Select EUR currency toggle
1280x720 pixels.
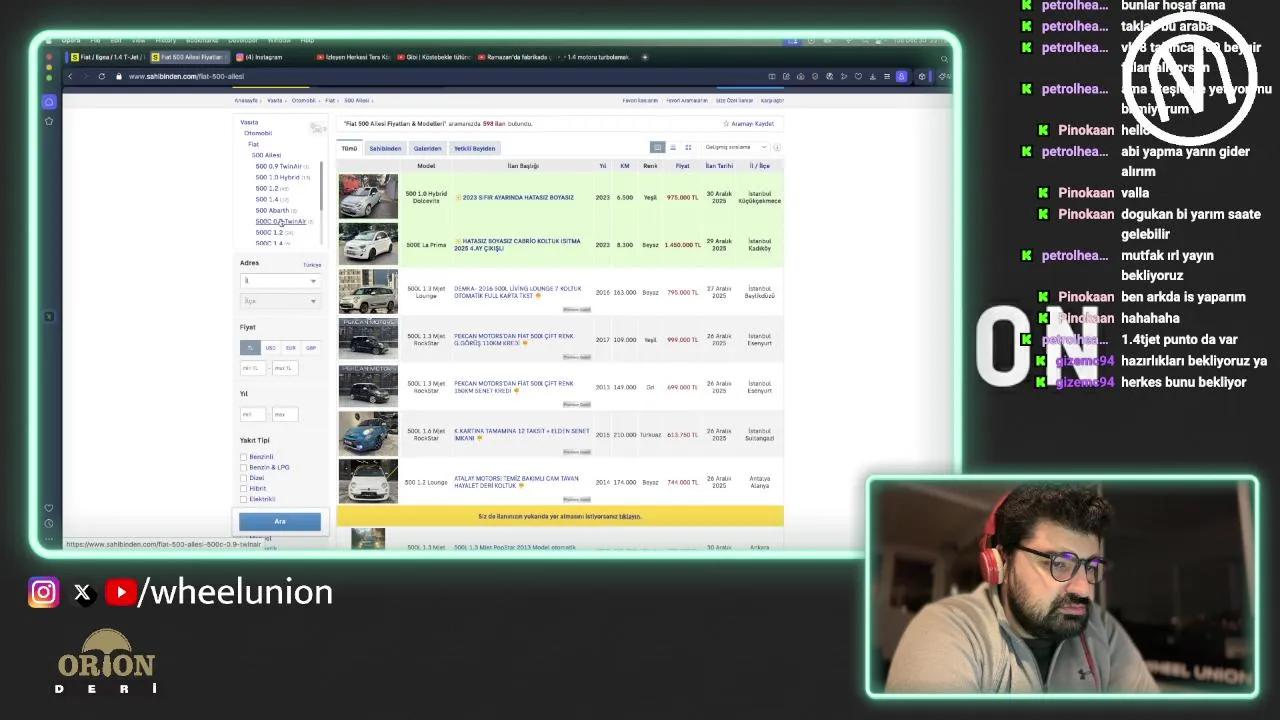pos(290,348)
